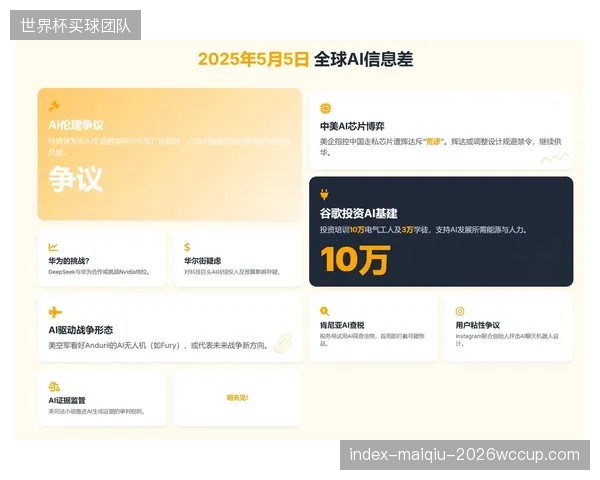Image resolution: width=600 pixels, height=480 pixels.
Task: Click description starting 投资培训10万电气工人
Action: point(423,230)
